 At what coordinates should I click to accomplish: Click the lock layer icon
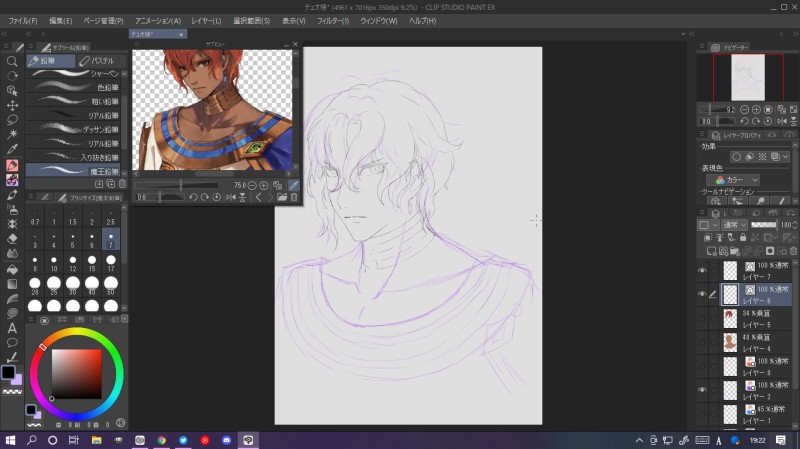[743, 238]
